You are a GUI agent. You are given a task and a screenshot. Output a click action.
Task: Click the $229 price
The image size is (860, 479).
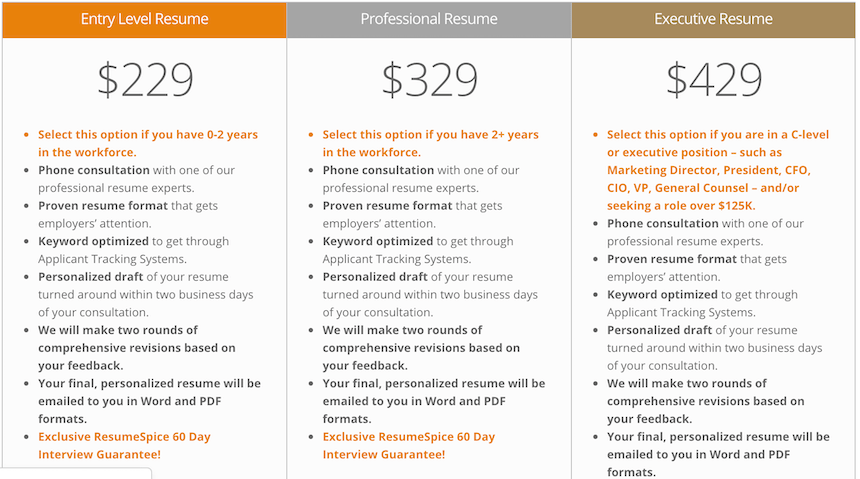pos(145,80)
